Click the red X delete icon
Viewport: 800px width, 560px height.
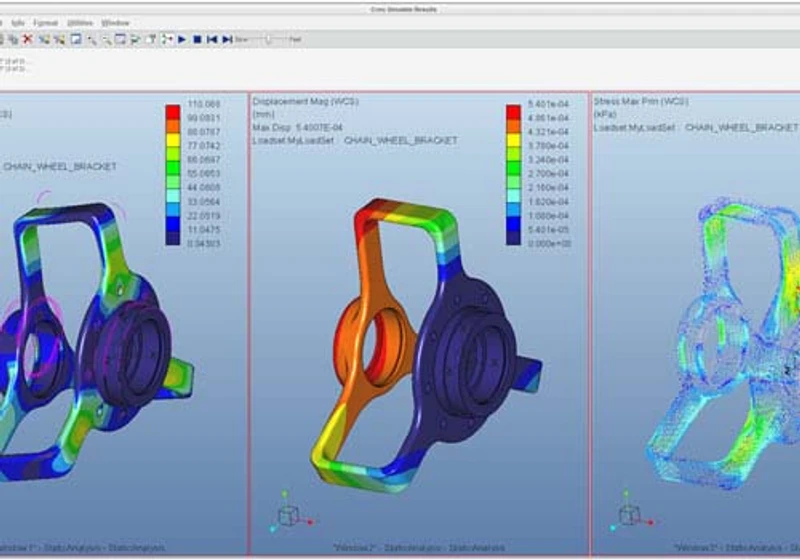pyautogui.click(x=28, y=39)
